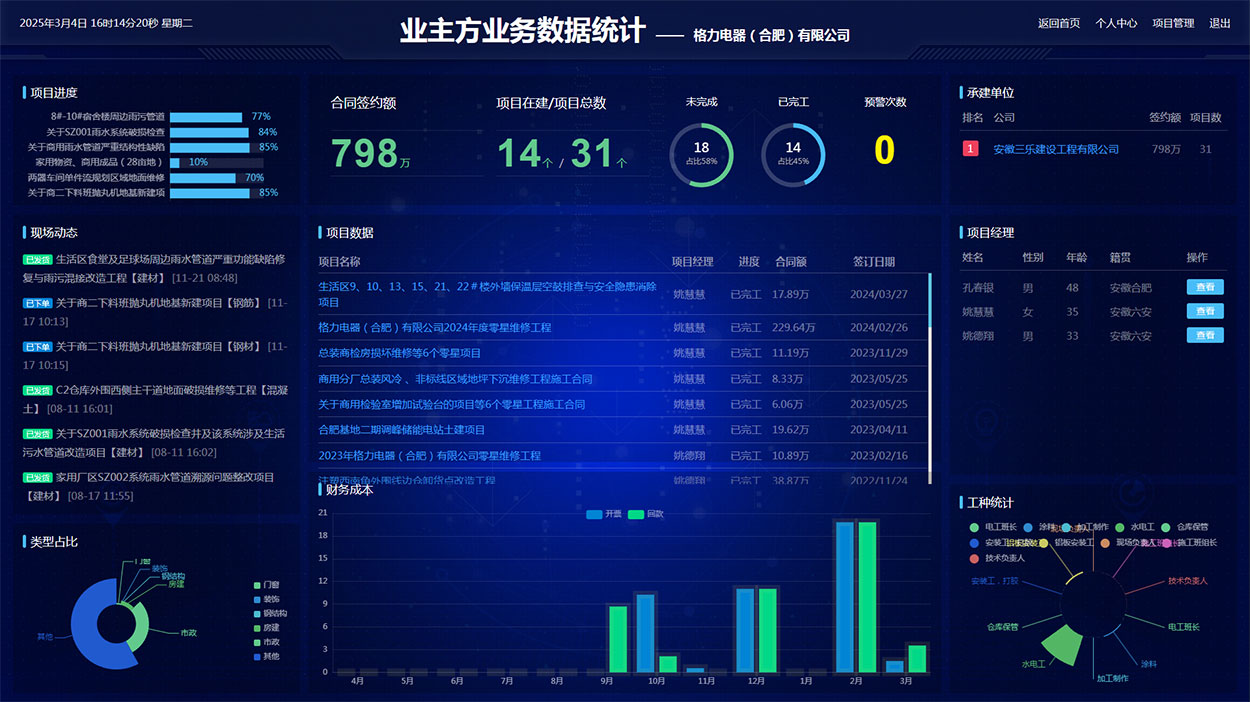Click 已发货 tag on C2仓库 news item

37,390
